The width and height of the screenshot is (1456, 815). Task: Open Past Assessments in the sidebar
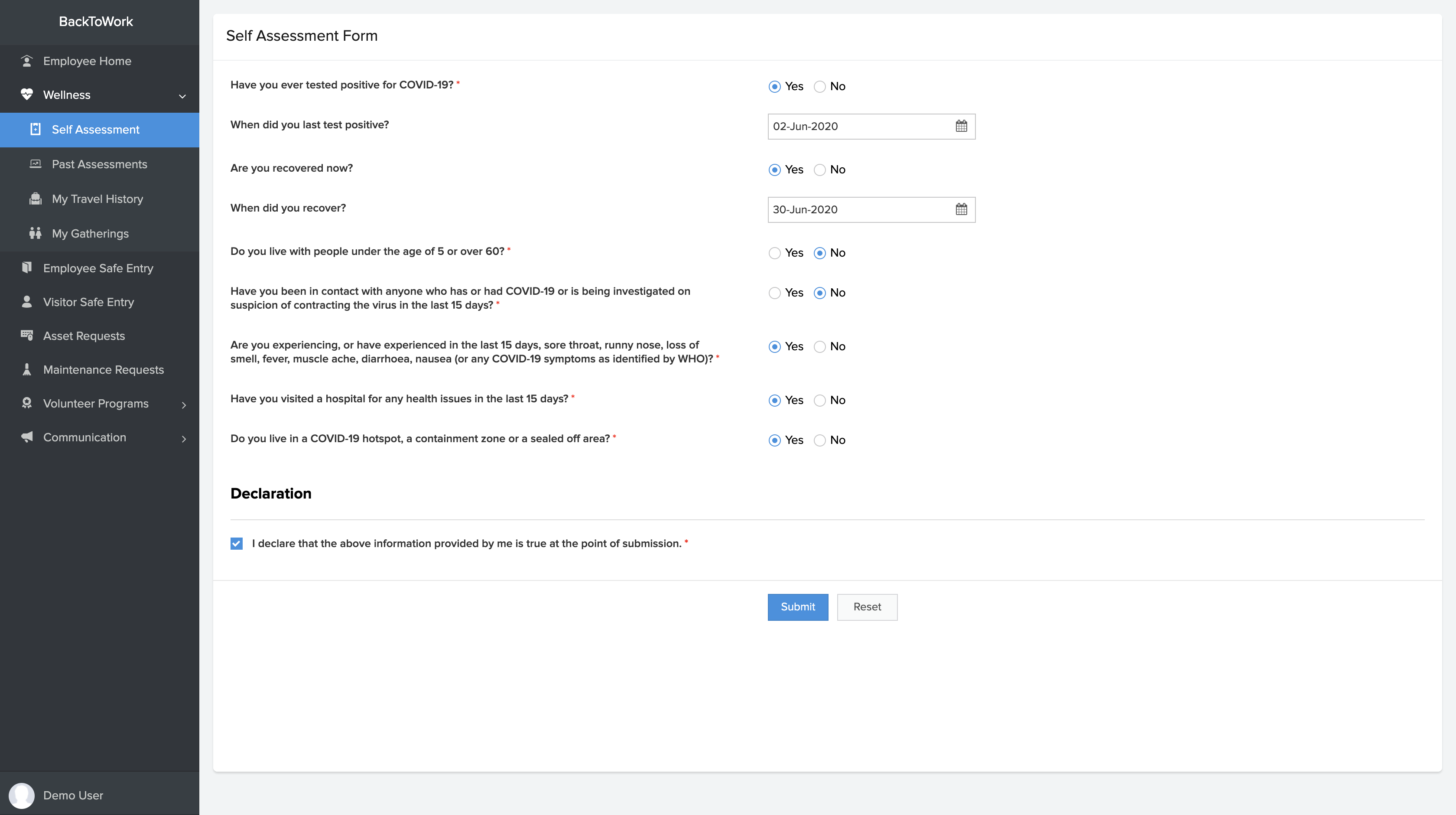pyautogui.click(x=100, y=164)
